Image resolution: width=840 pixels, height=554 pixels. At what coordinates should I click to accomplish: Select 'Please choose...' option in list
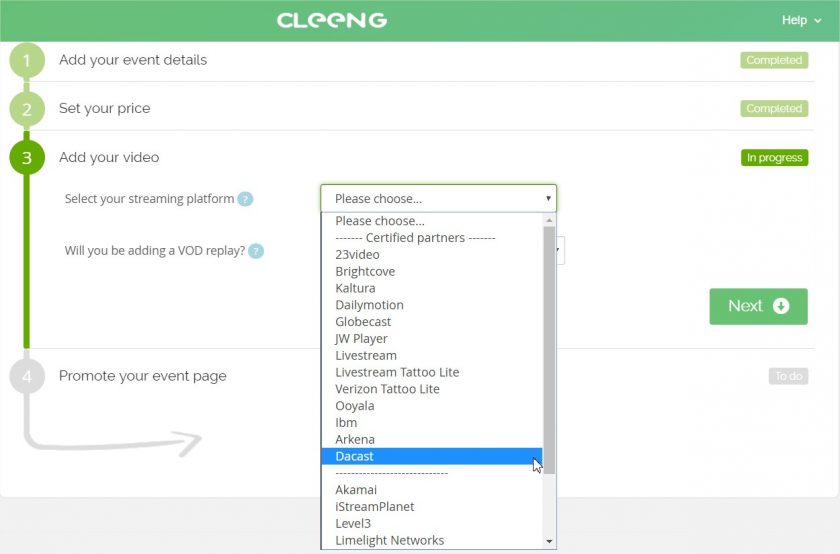(432, 221)
